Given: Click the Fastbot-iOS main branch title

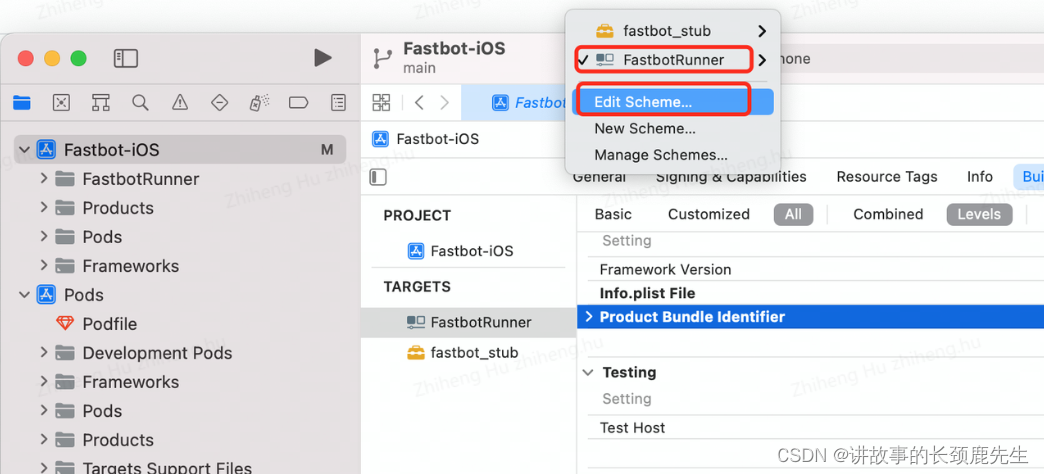Looking at the screenshot, I should click(454, 49).
